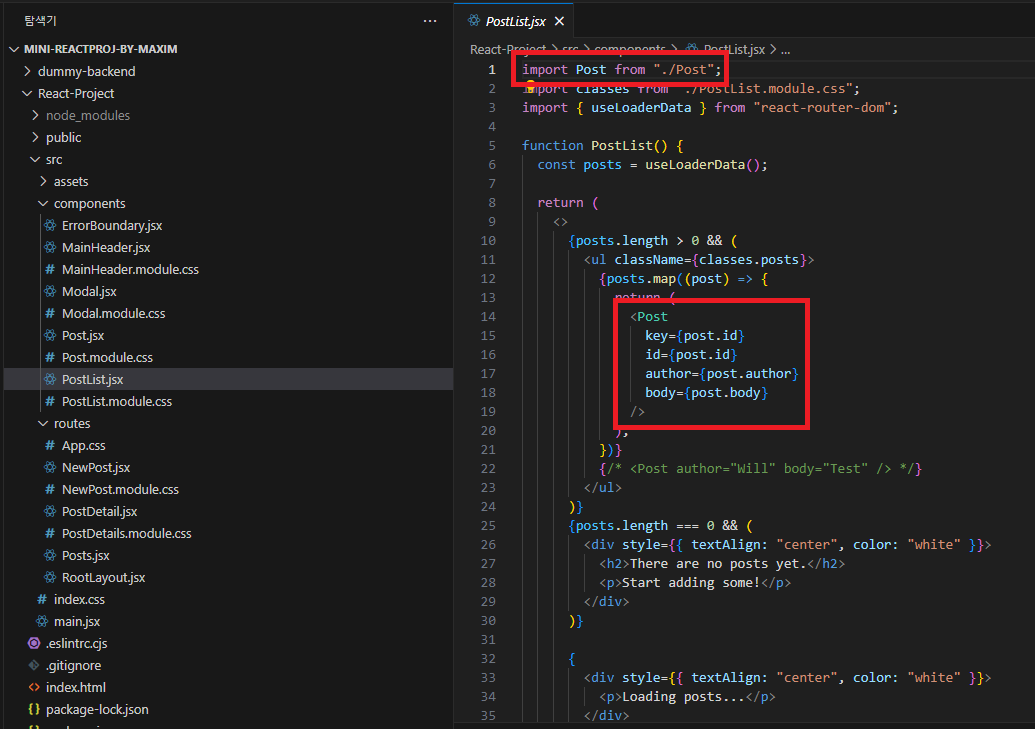Open PostList.module.css file

(117, 401)
